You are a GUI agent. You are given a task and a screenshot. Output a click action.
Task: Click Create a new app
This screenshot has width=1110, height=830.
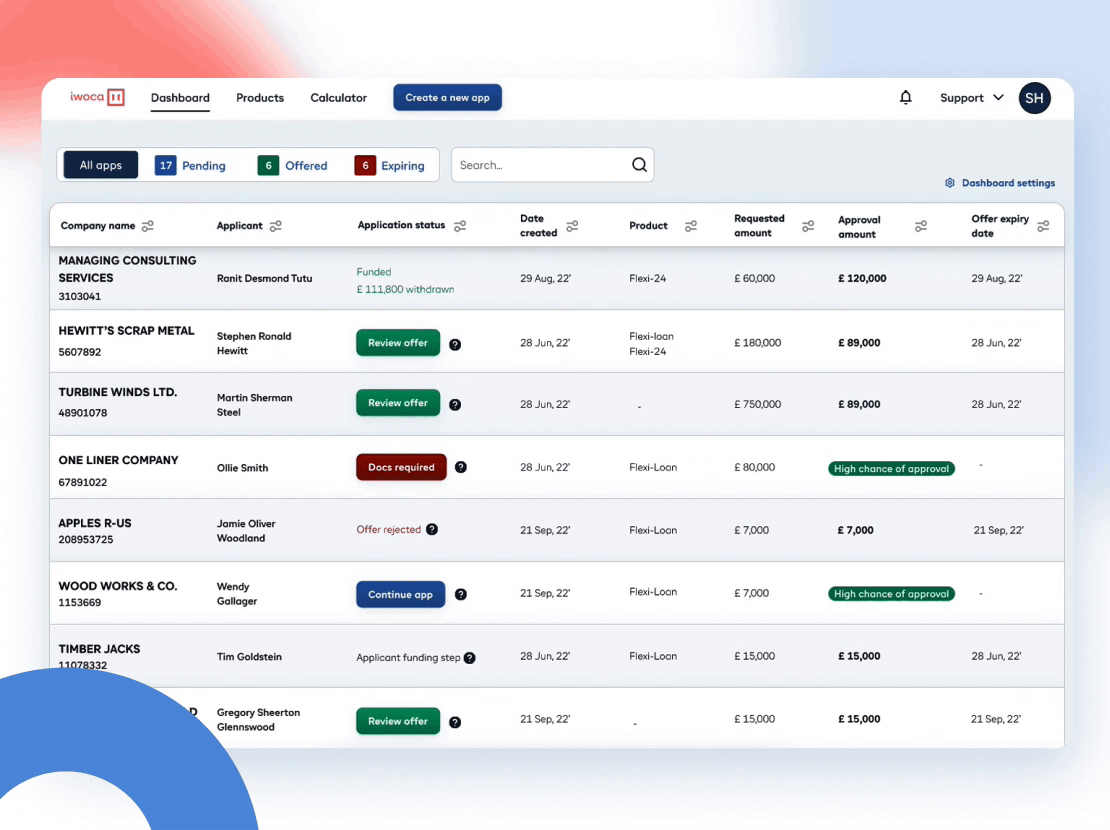(x=447, y=97)
